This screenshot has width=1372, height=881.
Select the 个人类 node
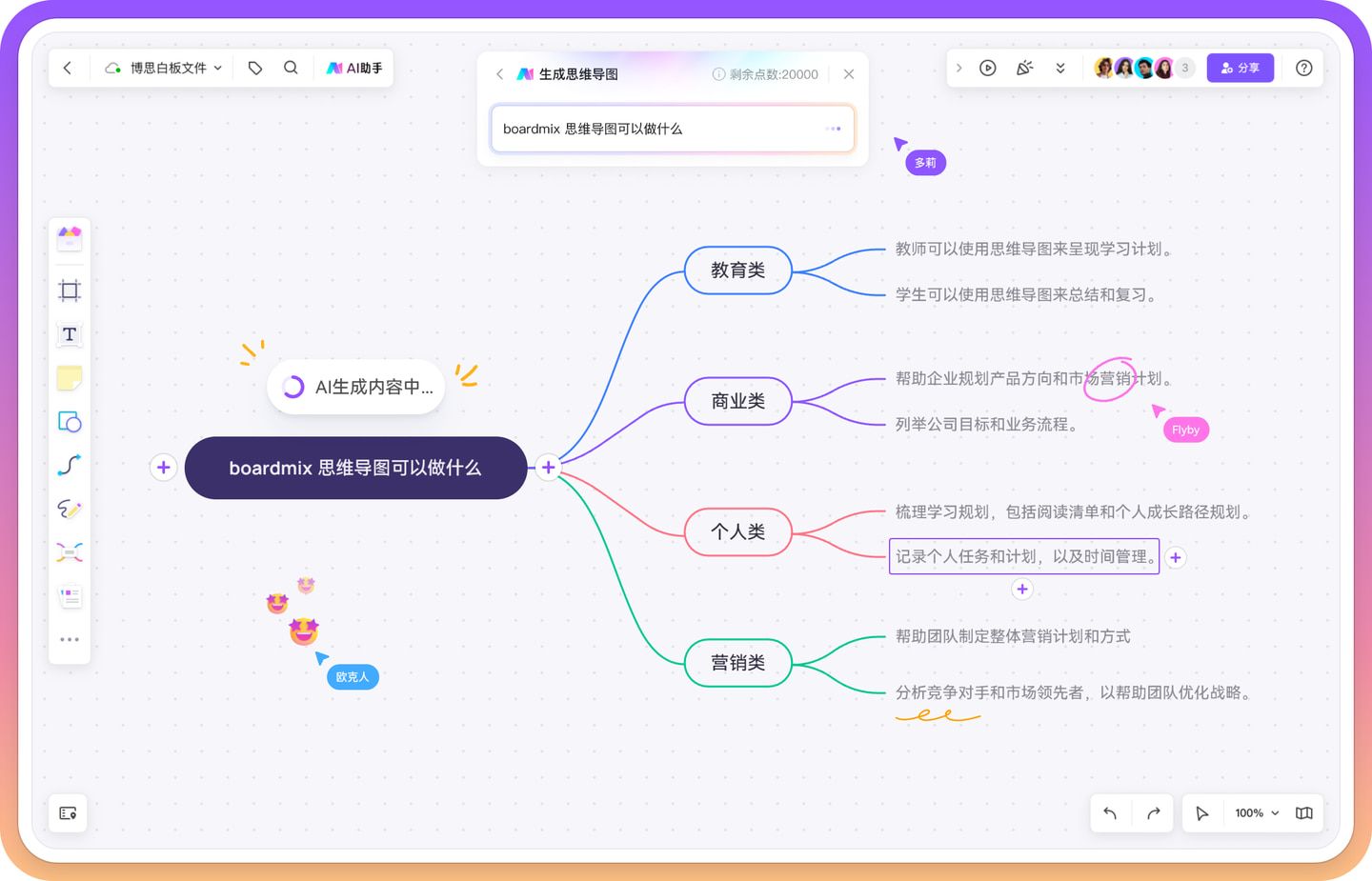738,531
